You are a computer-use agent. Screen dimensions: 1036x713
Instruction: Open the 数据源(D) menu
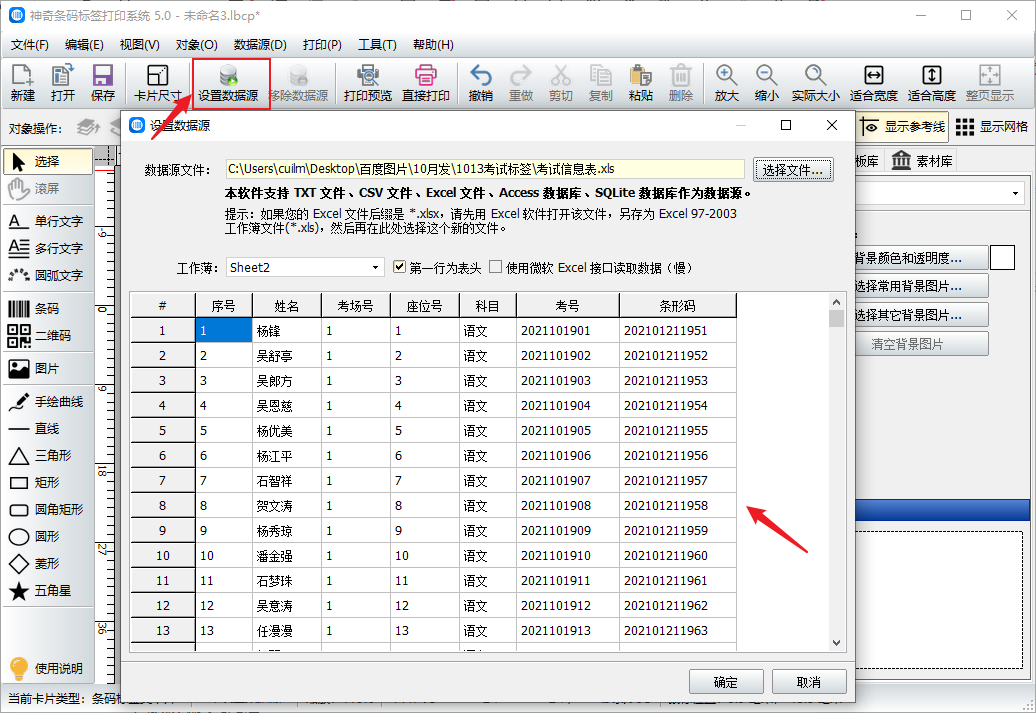[260, 45]
